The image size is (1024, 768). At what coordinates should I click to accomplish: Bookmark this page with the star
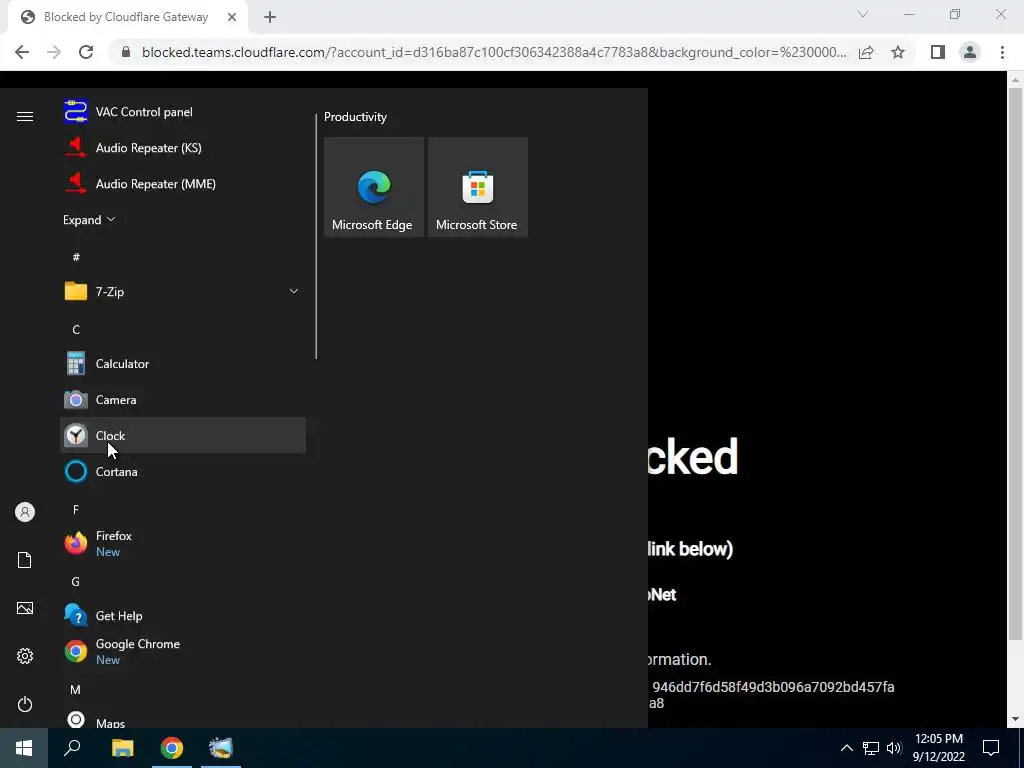pos(898,52)
